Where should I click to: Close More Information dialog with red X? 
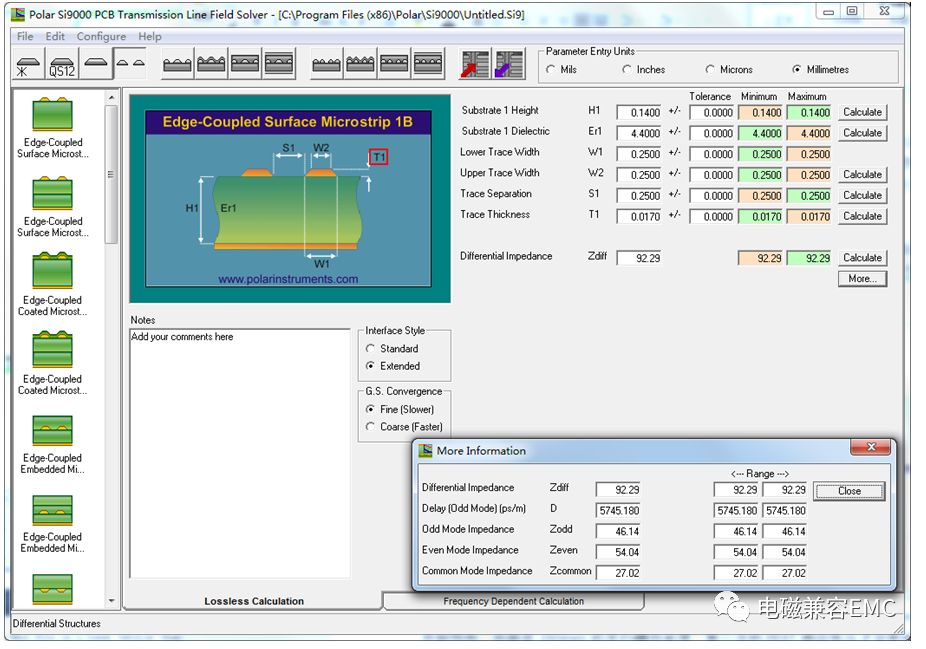870,447
